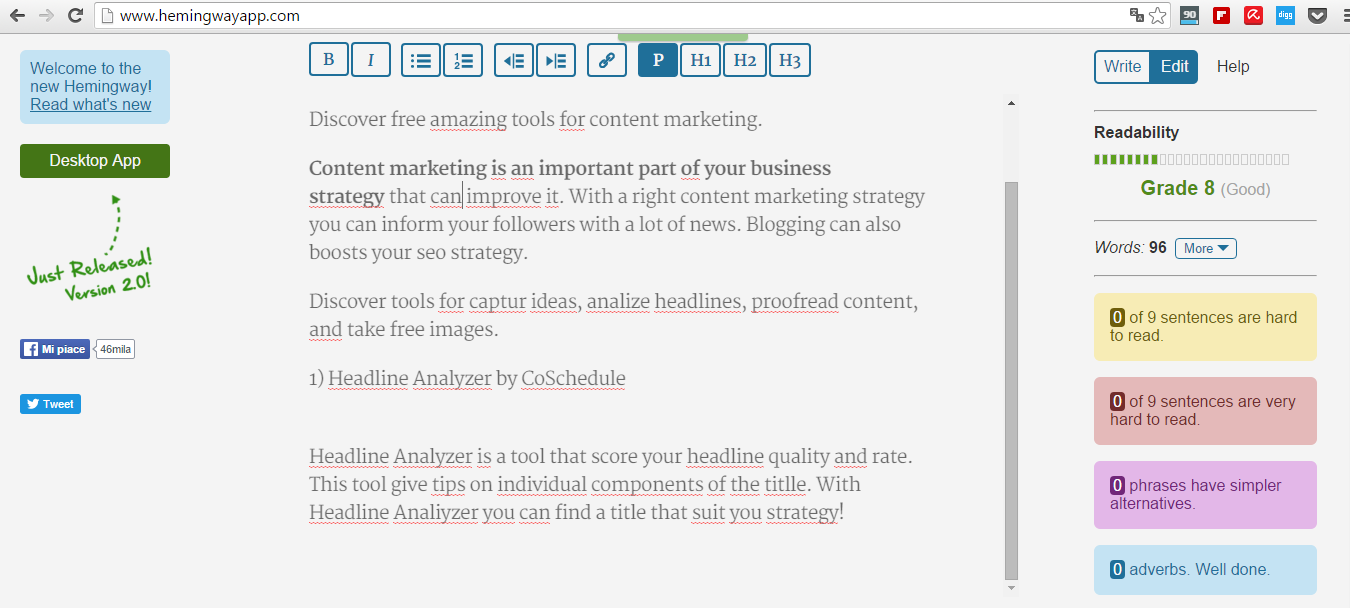1350x608 pixels.
Task: Click the misspelled word 'titlle'
Action: coord(783,484)
